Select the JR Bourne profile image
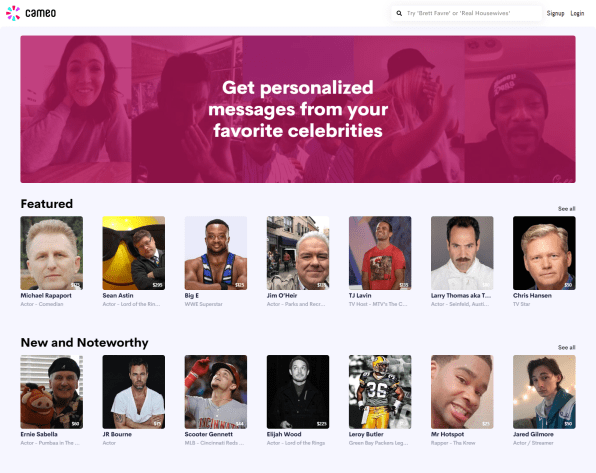 pyautogui.click(x=134, y=392)
